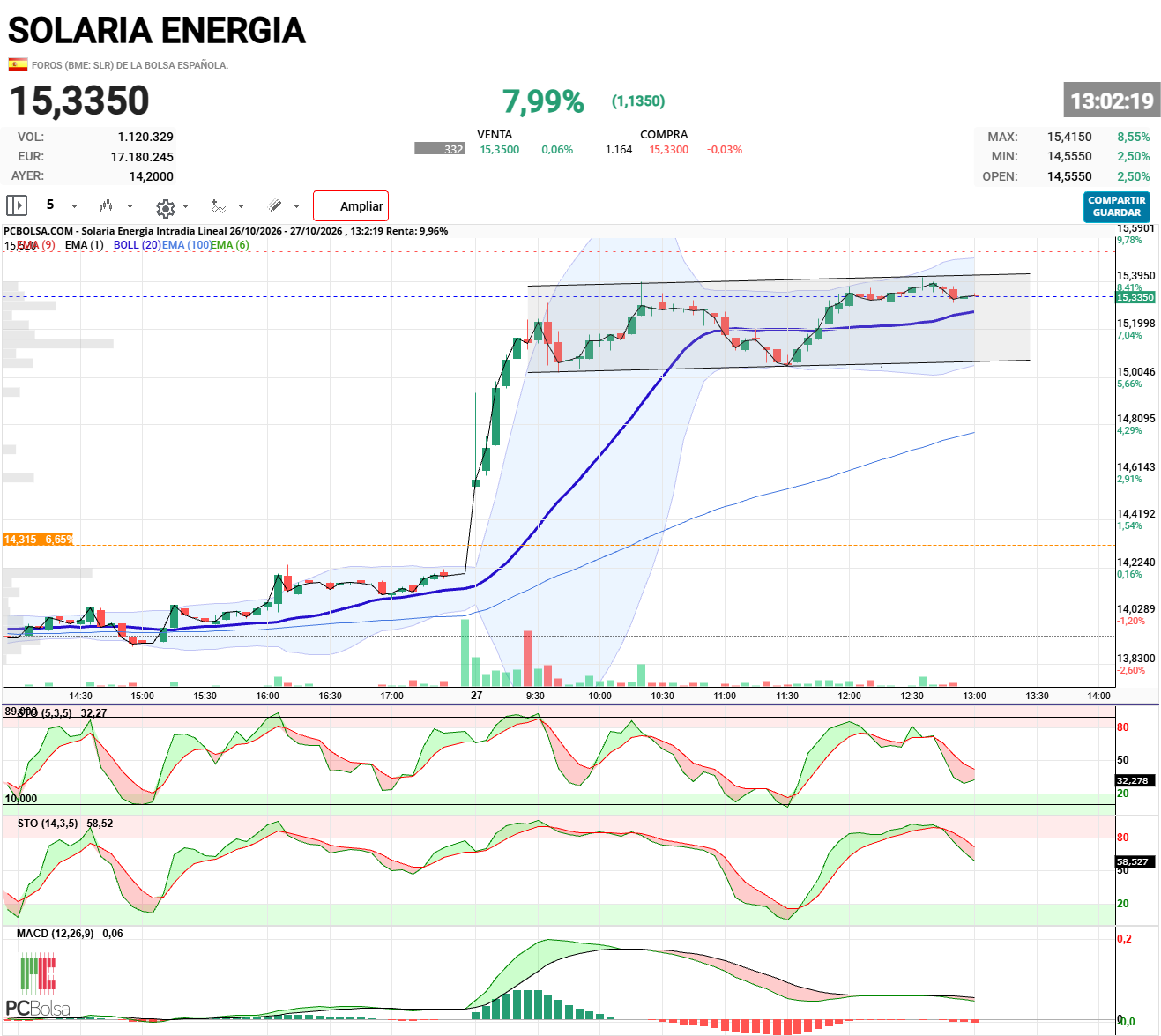
Task: Click the Ampliar button
Action: point(351,206)
